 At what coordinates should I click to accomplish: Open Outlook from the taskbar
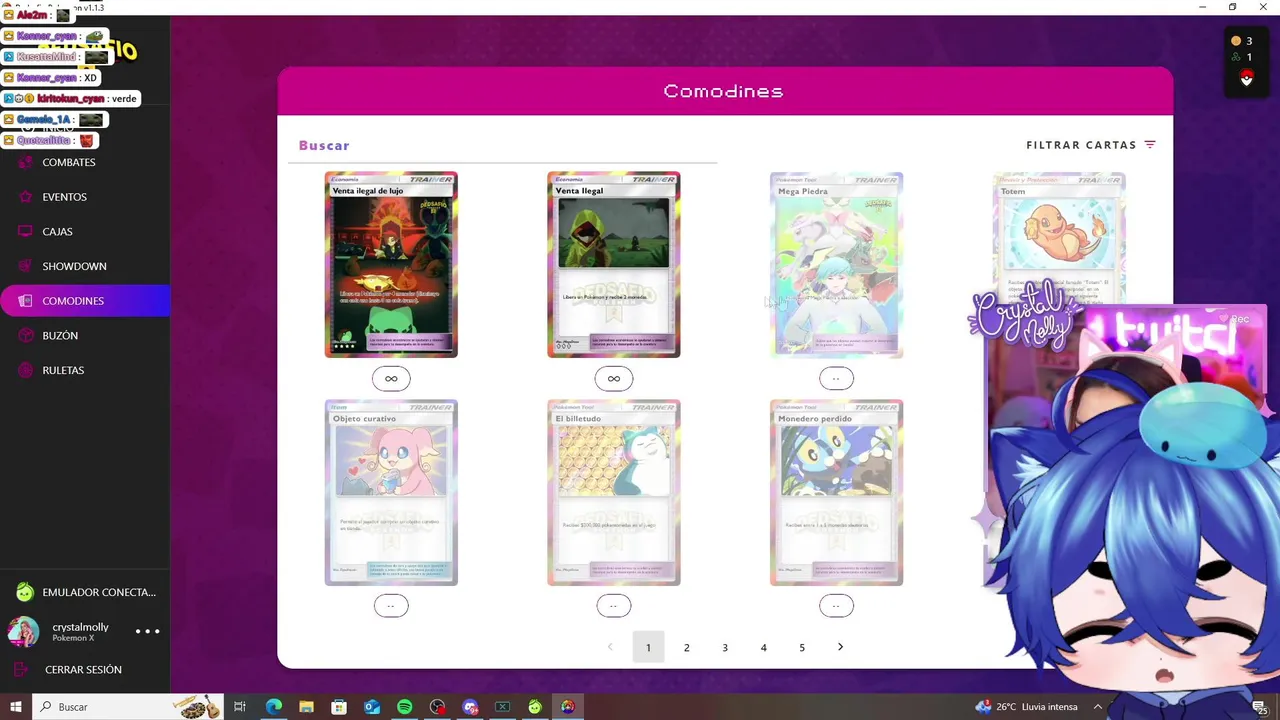(x=372, y=707)
